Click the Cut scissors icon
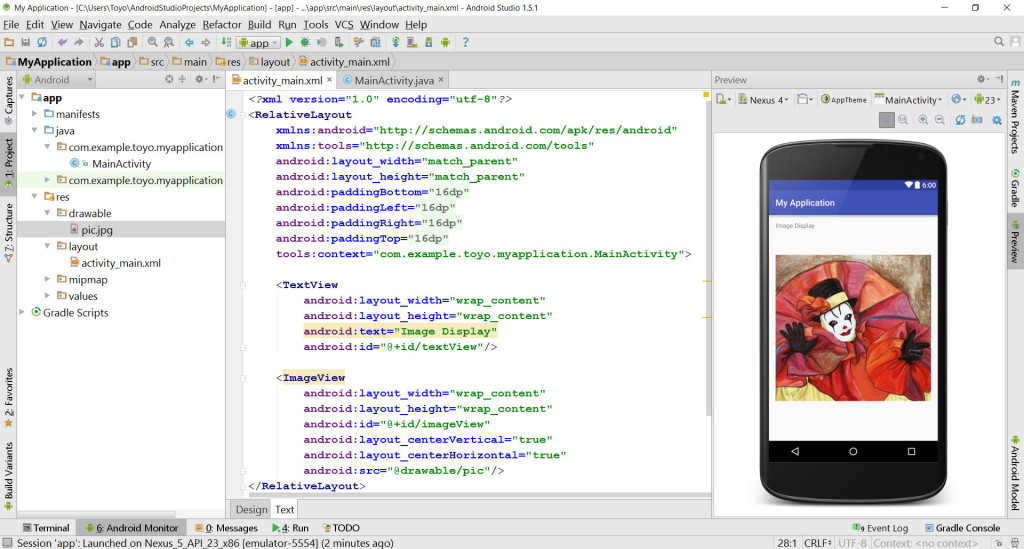The image size is (1024, 549). 99,43
